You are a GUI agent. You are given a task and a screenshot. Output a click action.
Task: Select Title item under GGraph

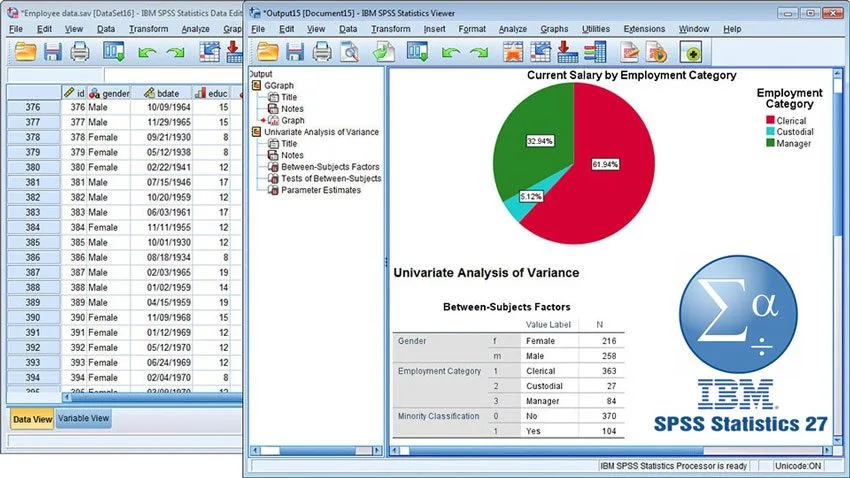[289, 97]
